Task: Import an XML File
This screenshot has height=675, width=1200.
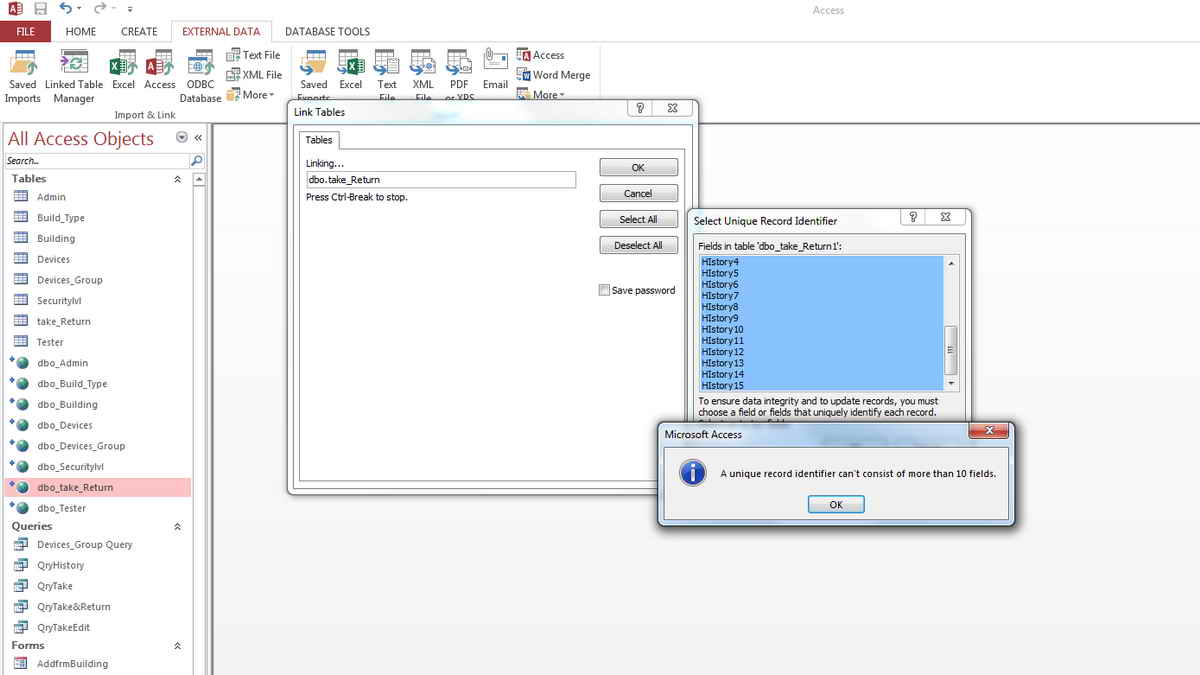Action: click(254, 75)
